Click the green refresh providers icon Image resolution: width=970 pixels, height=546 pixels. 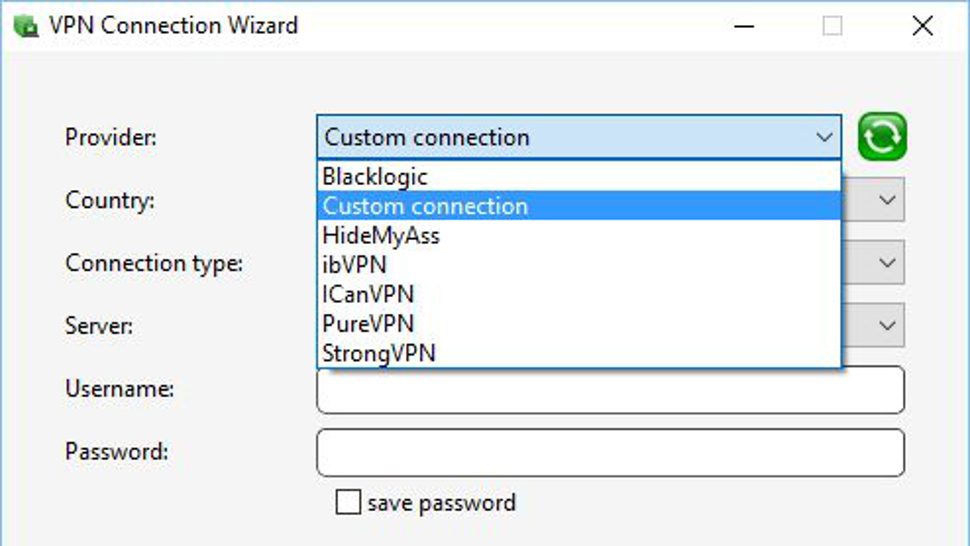pyautogui.click(x=882, y=137)
